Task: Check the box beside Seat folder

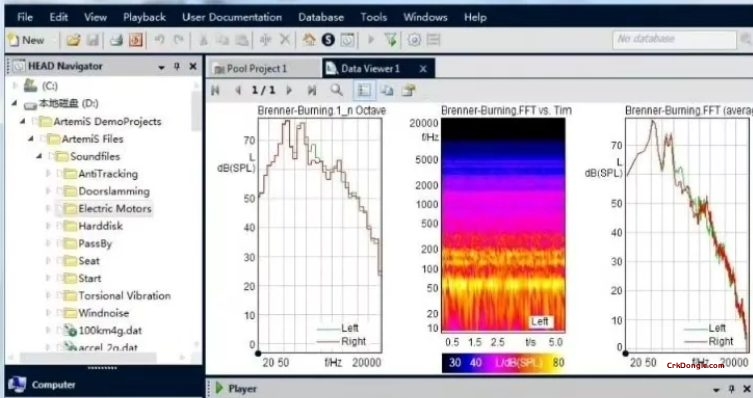Action: tap(60, 261)
